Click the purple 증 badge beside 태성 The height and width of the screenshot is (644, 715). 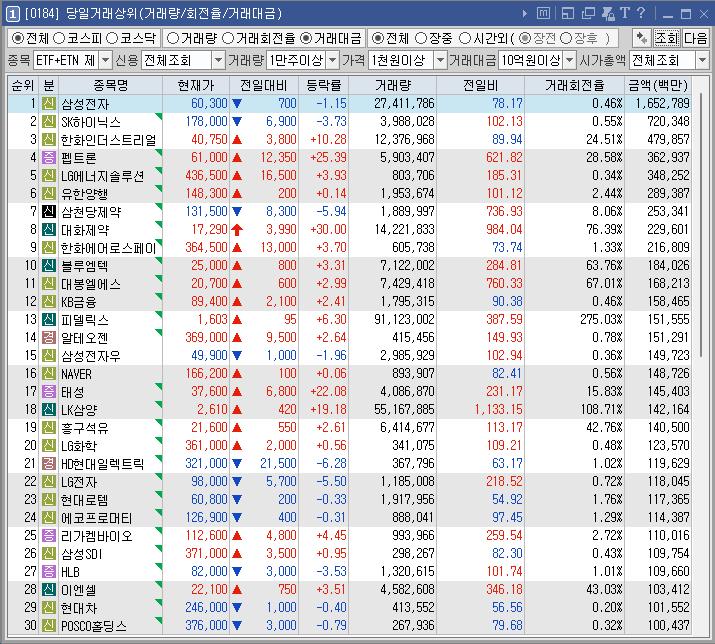click(x=49, y=391)
